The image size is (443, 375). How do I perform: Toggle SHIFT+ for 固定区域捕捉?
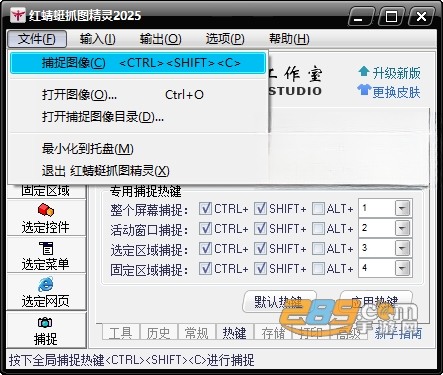[260, 269]
